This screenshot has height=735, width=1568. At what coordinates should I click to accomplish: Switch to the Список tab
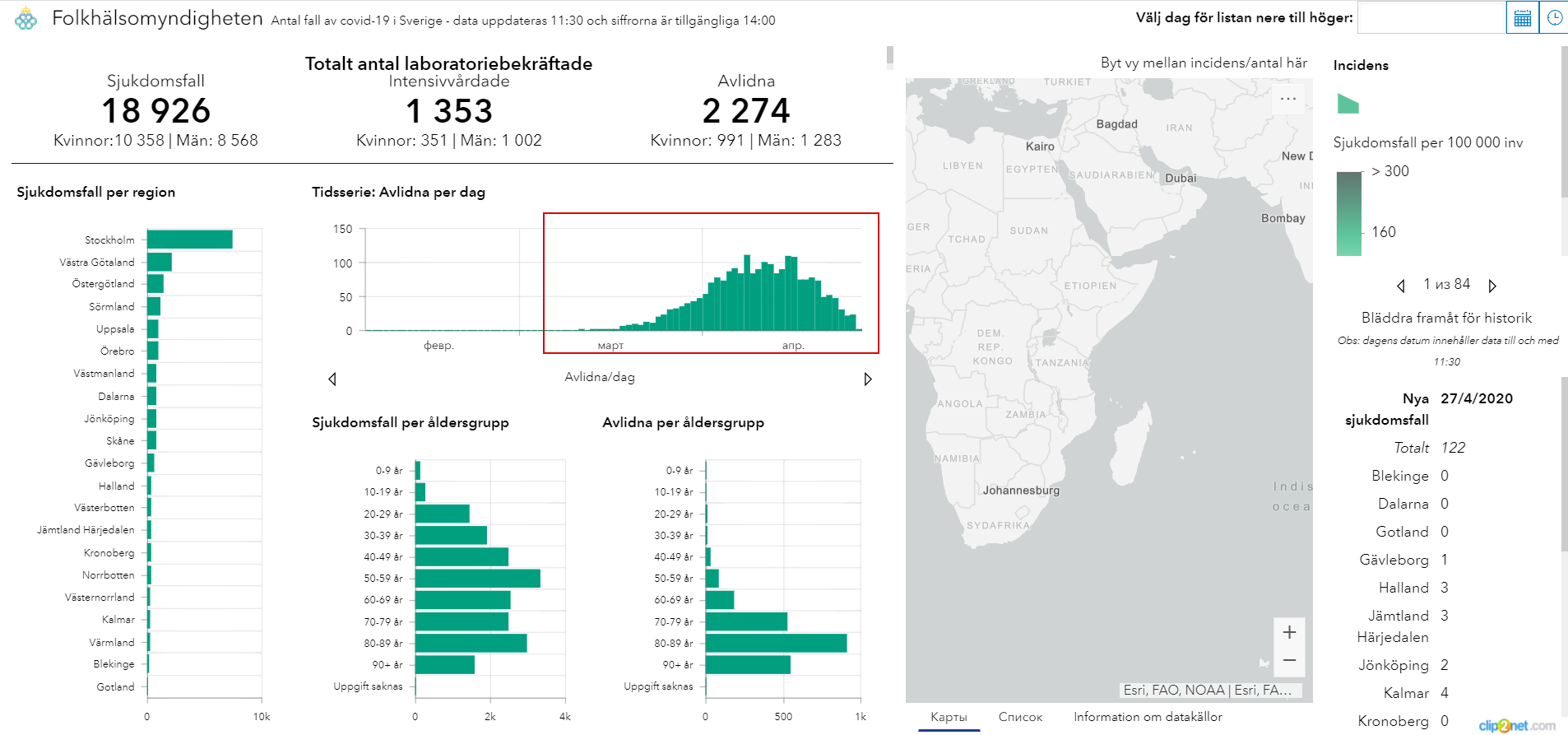tap(1020, 717)
